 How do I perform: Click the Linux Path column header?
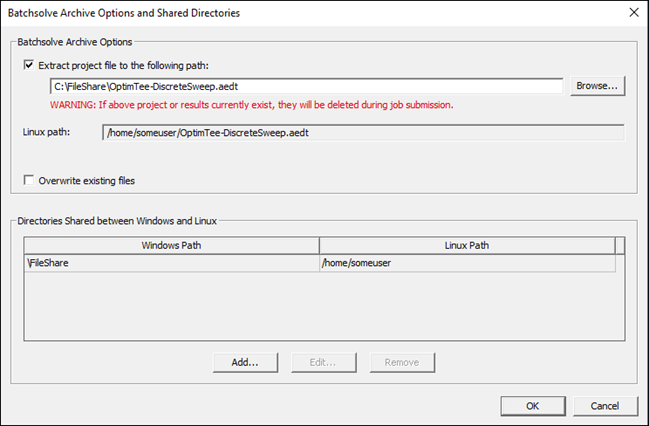(x=466, y=246)
